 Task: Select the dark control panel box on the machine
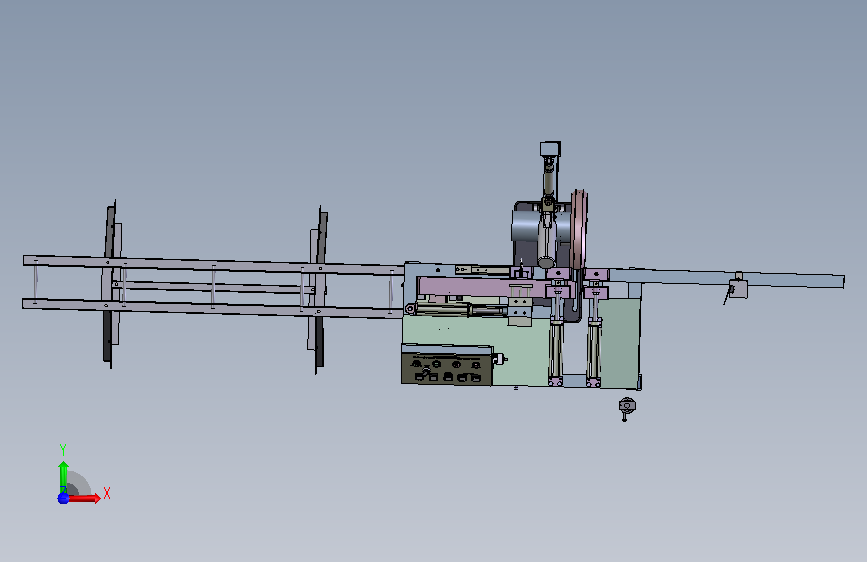click(x=447, y=370)
